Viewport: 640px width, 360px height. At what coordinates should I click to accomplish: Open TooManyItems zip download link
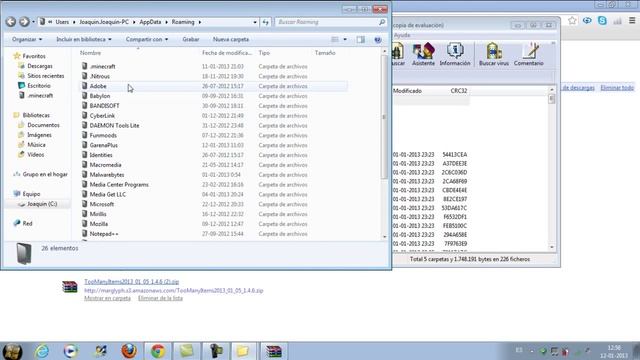(x=131, y=282)
